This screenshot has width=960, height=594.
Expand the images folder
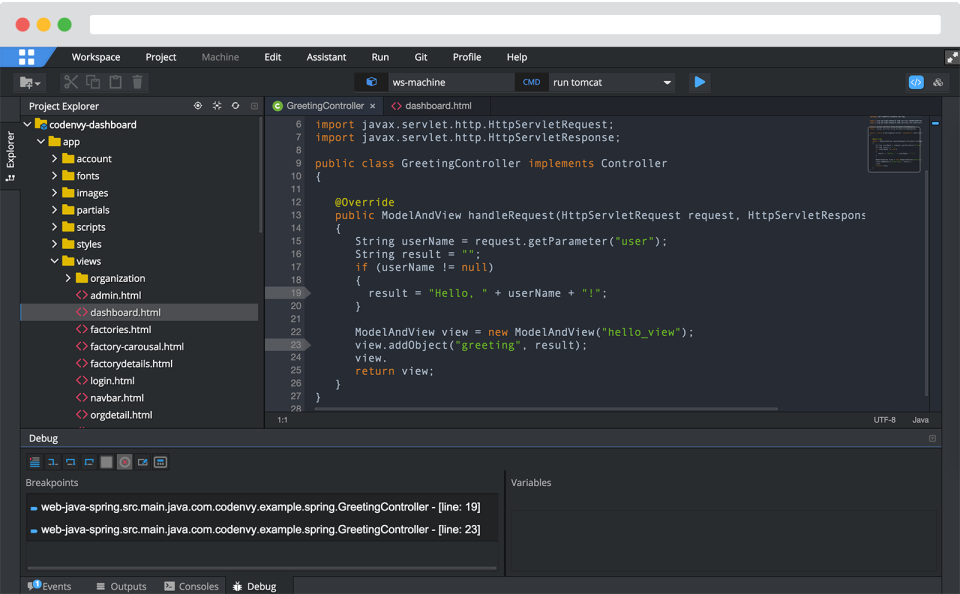click(x=54, y=193)
